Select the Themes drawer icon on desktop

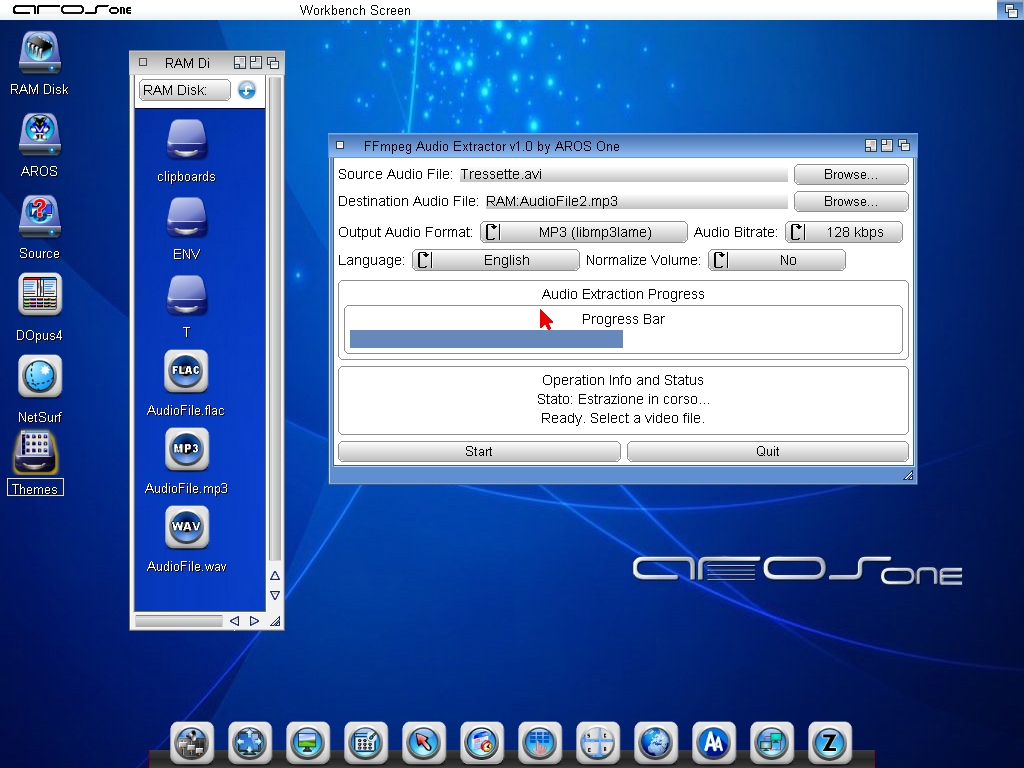(35, 453)
